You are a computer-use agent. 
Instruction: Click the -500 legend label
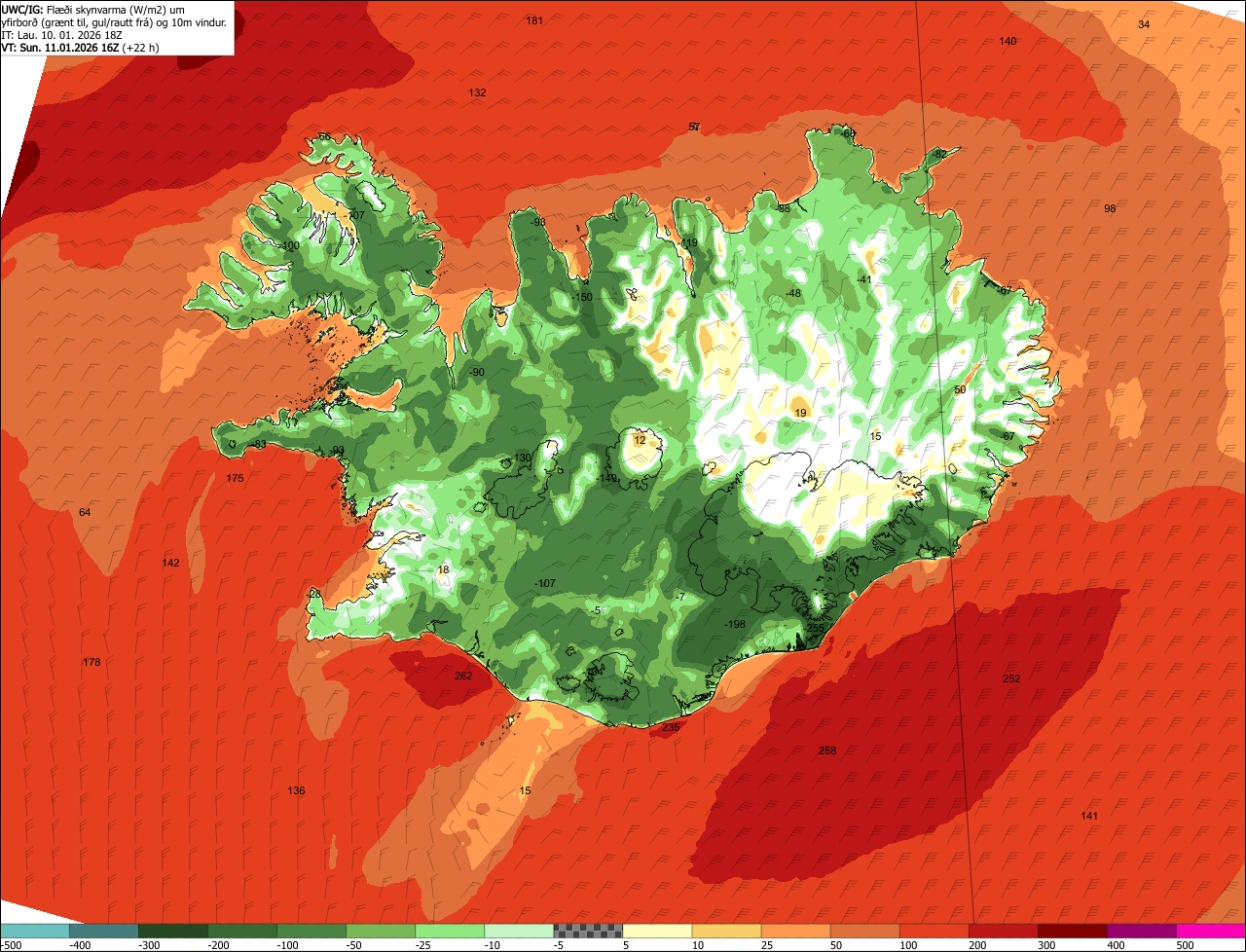[x=11, y=945]
